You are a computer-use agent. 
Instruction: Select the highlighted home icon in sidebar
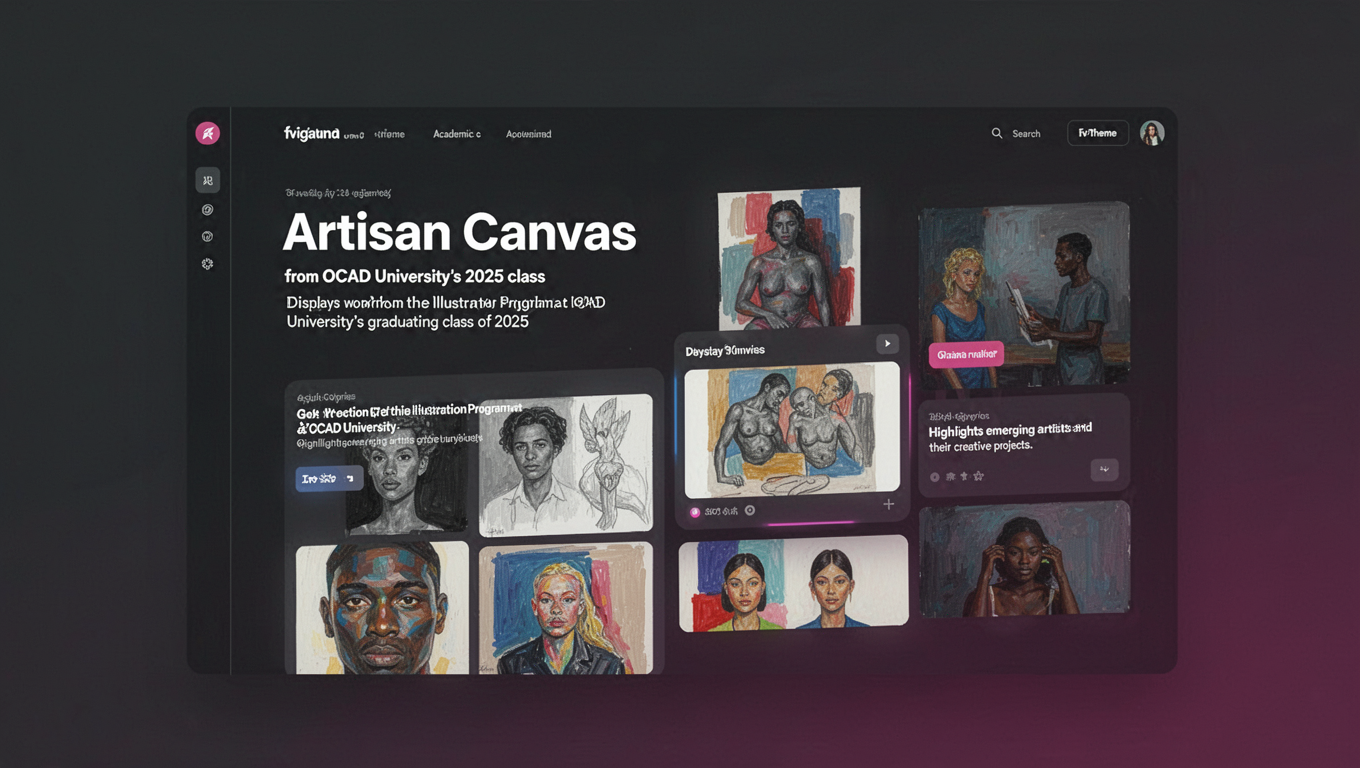(x=207, y=180)
